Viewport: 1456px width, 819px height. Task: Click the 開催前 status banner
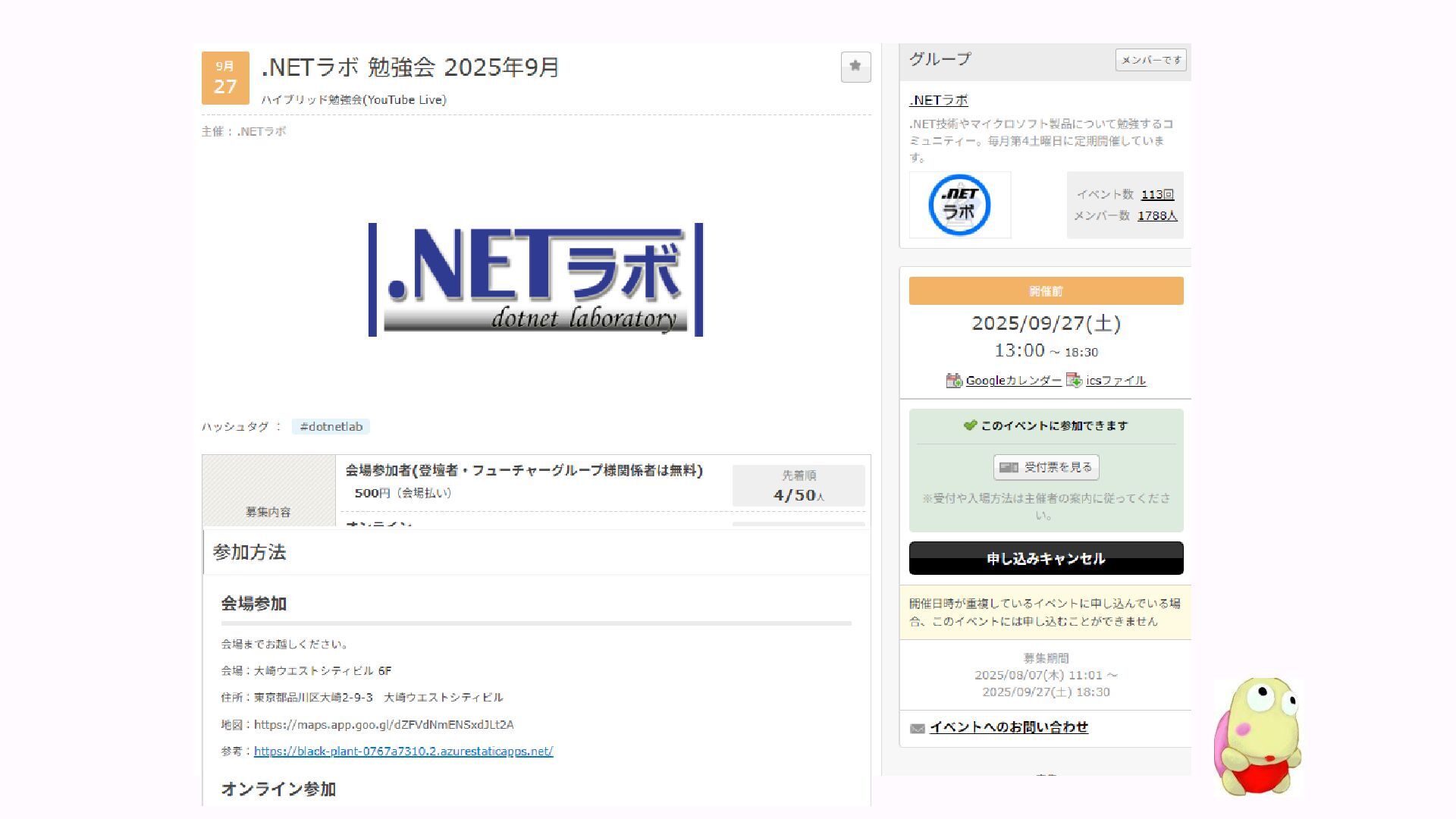coord(1046,291)
